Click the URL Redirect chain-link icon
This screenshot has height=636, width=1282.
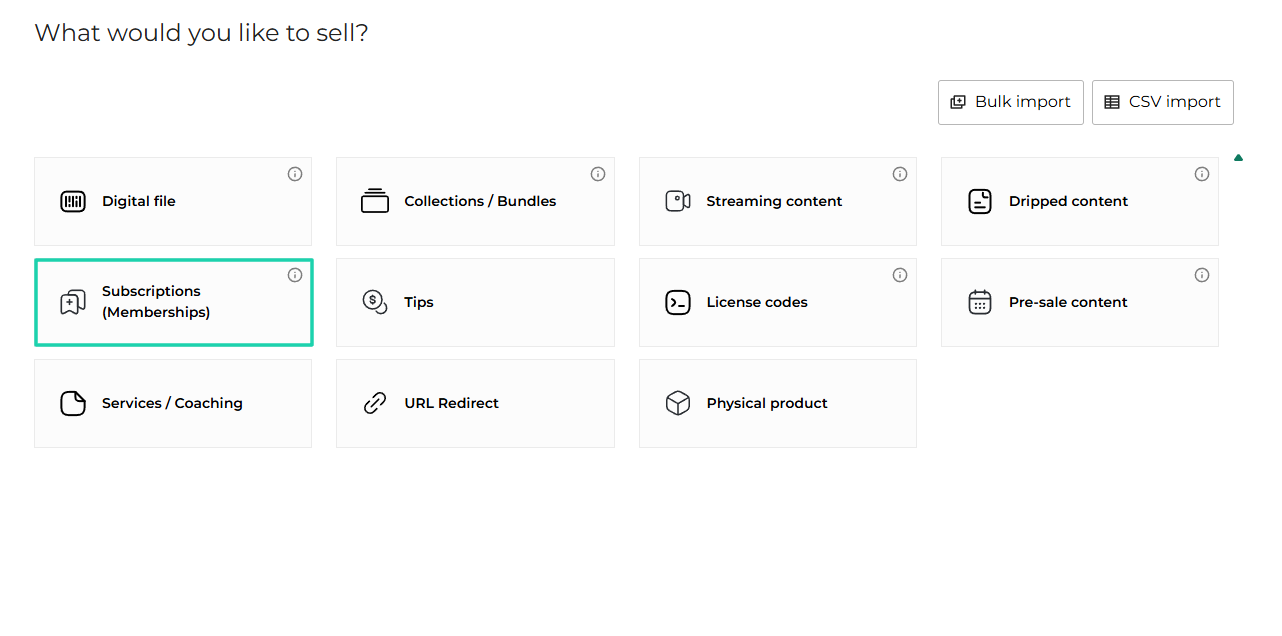(x=375, y=403)
